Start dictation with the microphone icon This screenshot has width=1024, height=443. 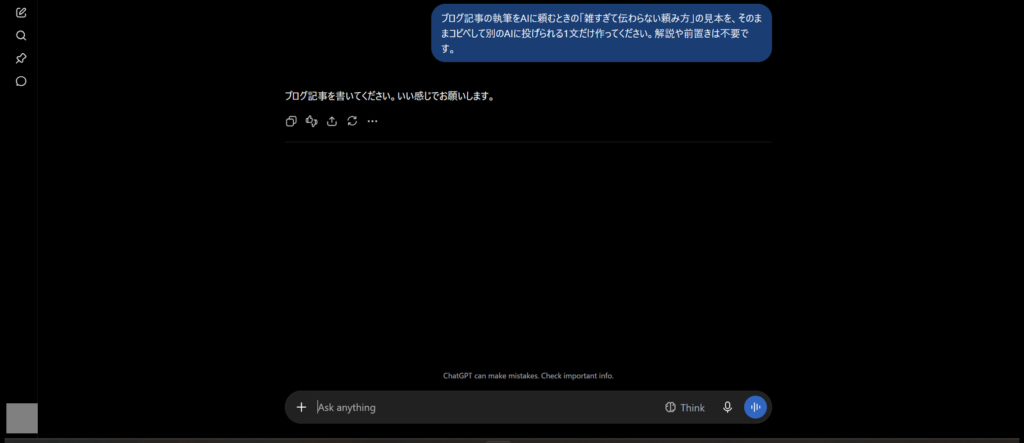tap(728, 407)
